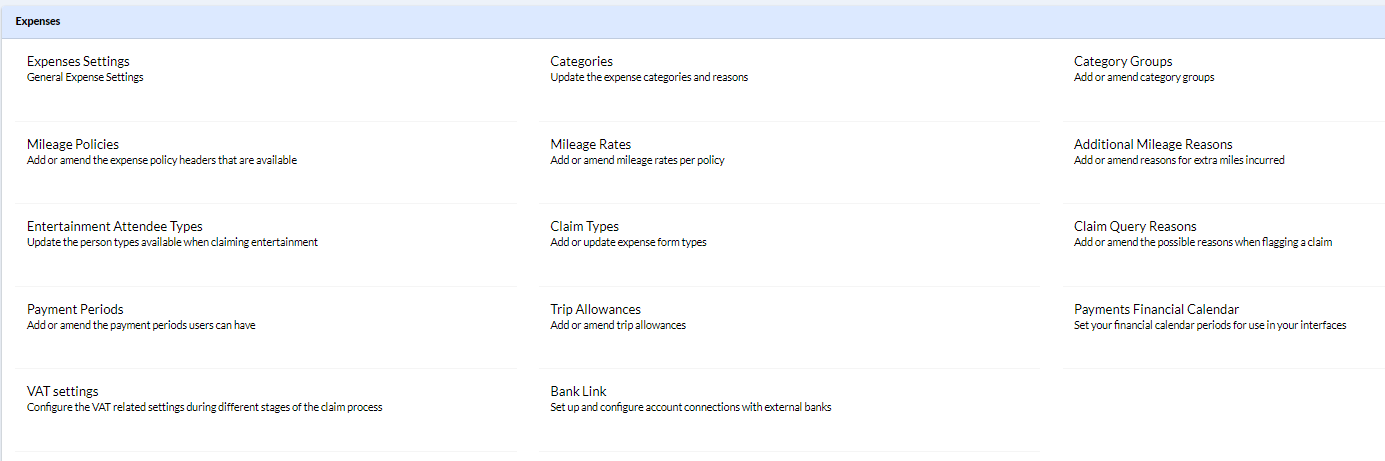The height and width of the screenshot is (461, 1385).
Task: Click 'General Expense Settings' description text
Action: click(x=85, y=78)
